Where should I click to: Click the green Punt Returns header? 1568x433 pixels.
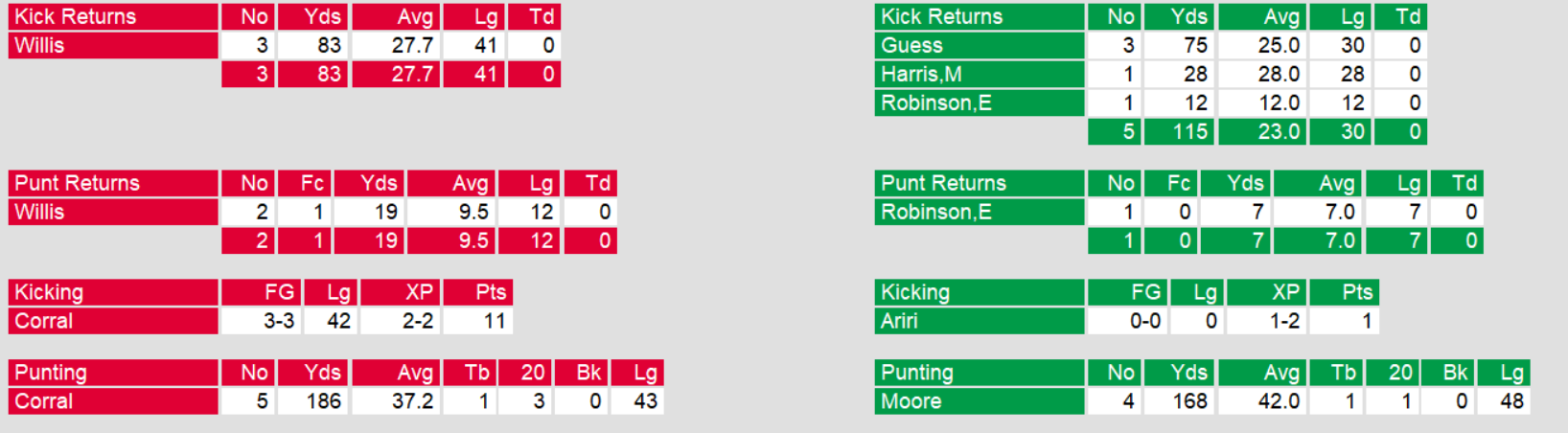(979, 183)
